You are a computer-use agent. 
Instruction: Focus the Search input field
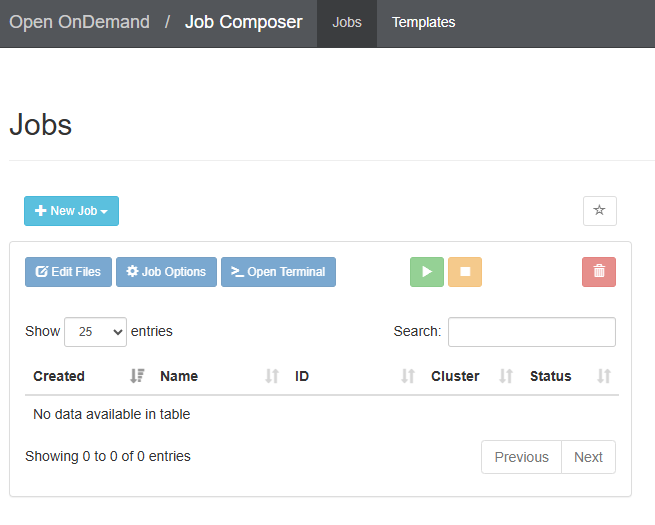[x=531, y=332]
